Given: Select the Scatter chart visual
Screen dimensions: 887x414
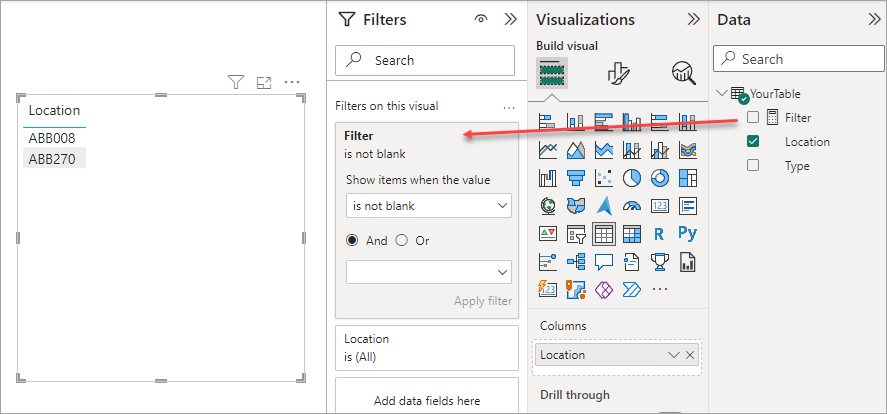Looking at the screenshot, I should pos(604,178).
